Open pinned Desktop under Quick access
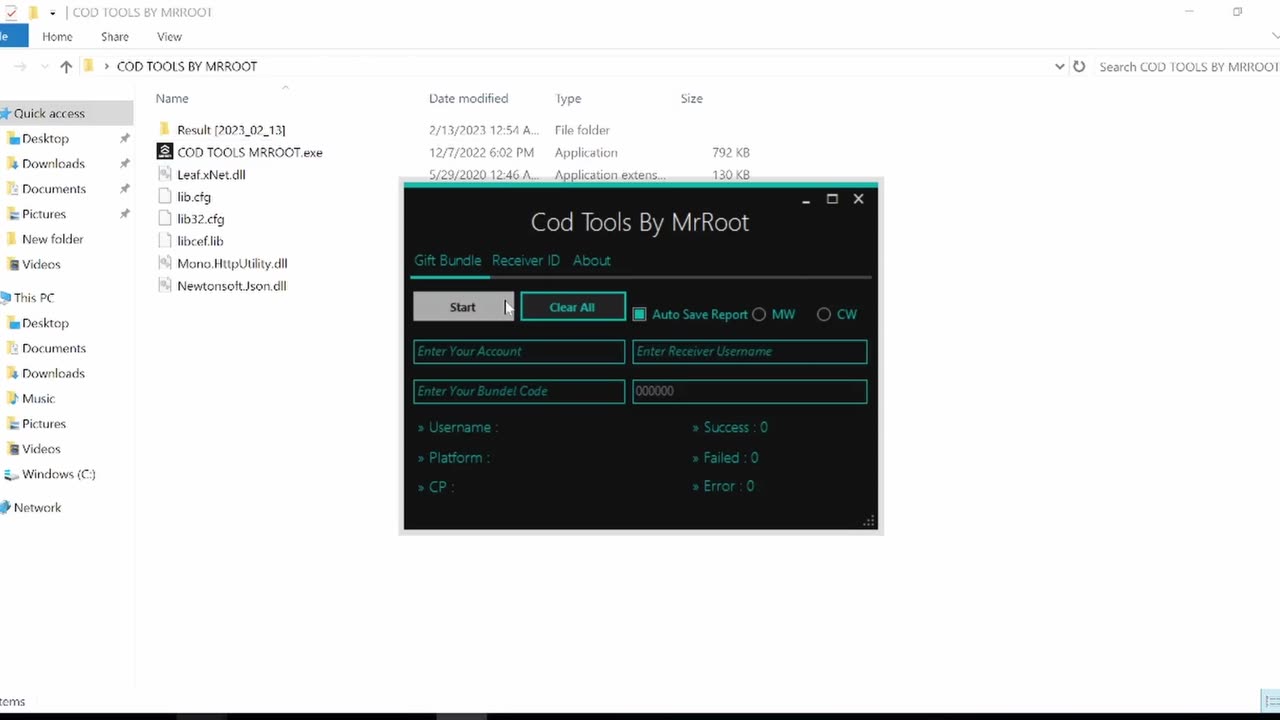This screenshot has width=1280, height=720. 45,139
